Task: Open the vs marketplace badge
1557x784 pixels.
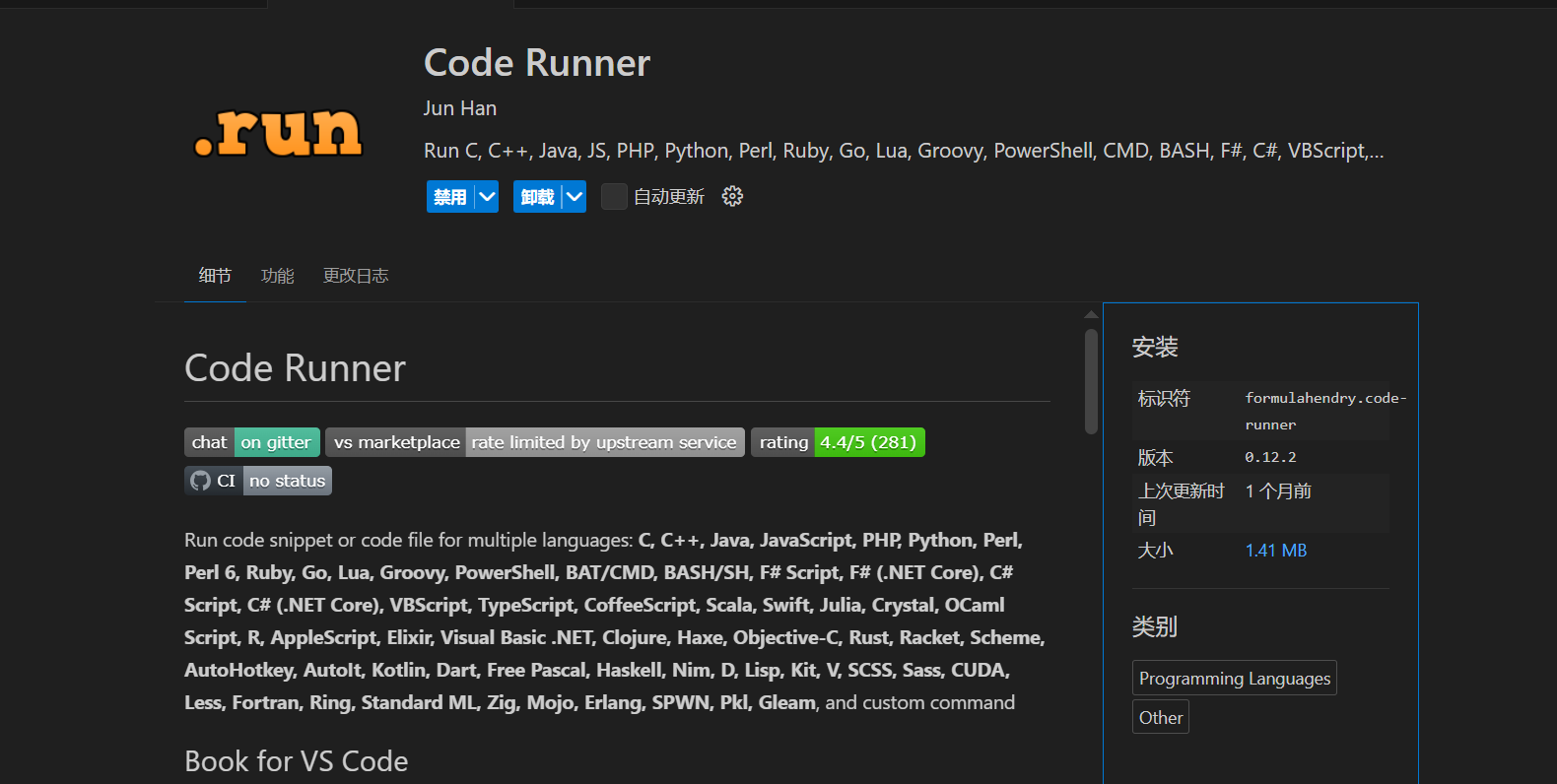Action: click(x=535, y=442)
